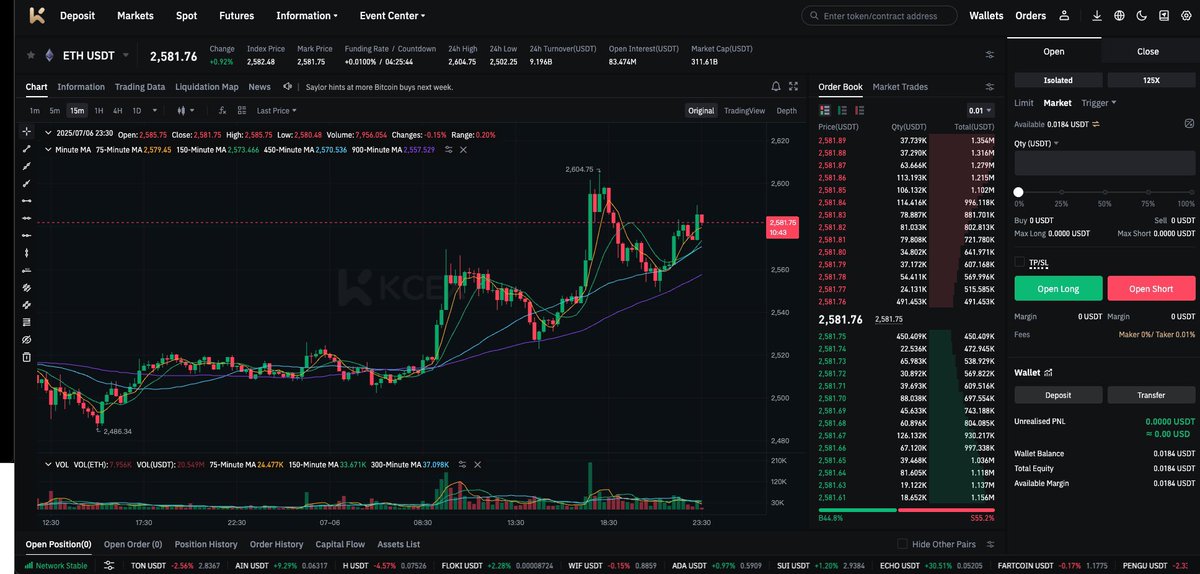Select the trend line drawing tool
1200x574 pixels.
click(x=26, y=149)
